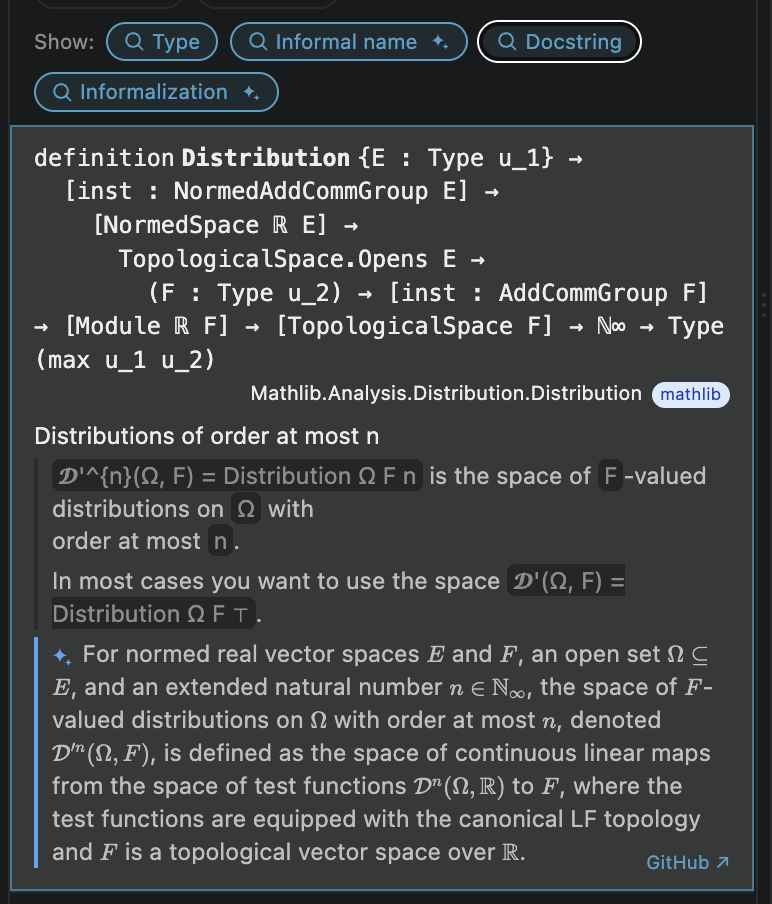Screen dimensions: 772x904
Task: Toggle the Docstring show filter
Action: (x=559, y=42)
